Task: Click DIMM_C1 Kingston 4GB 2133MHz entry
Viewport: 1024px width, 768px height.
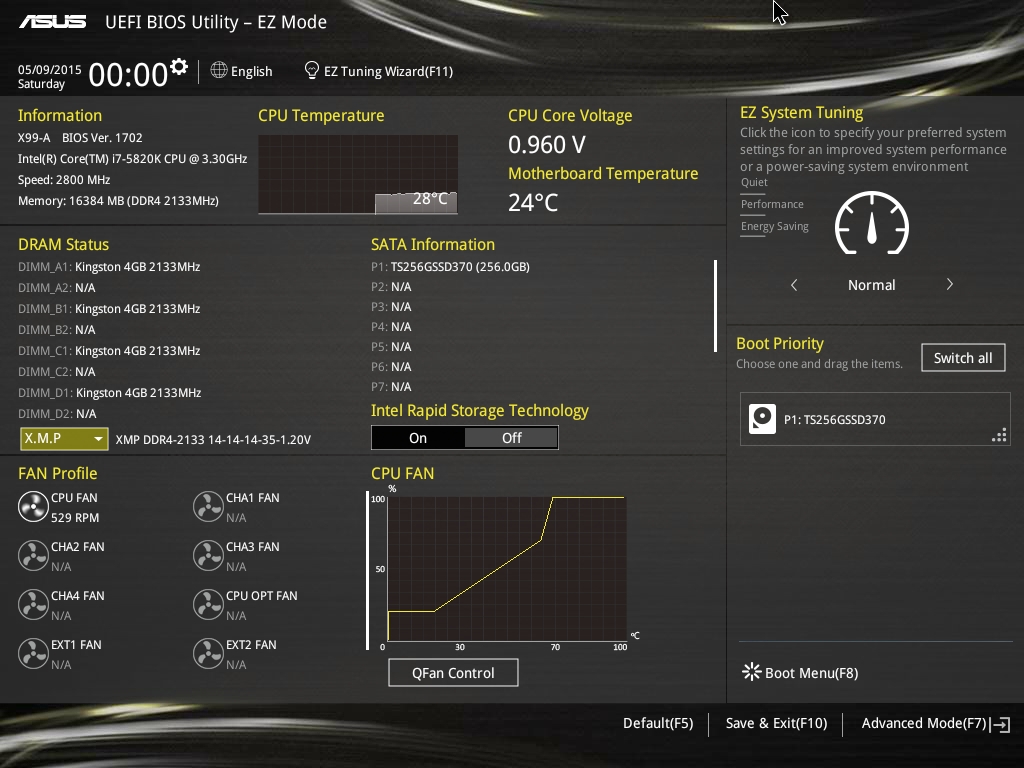Action: [x=109, y=351]
